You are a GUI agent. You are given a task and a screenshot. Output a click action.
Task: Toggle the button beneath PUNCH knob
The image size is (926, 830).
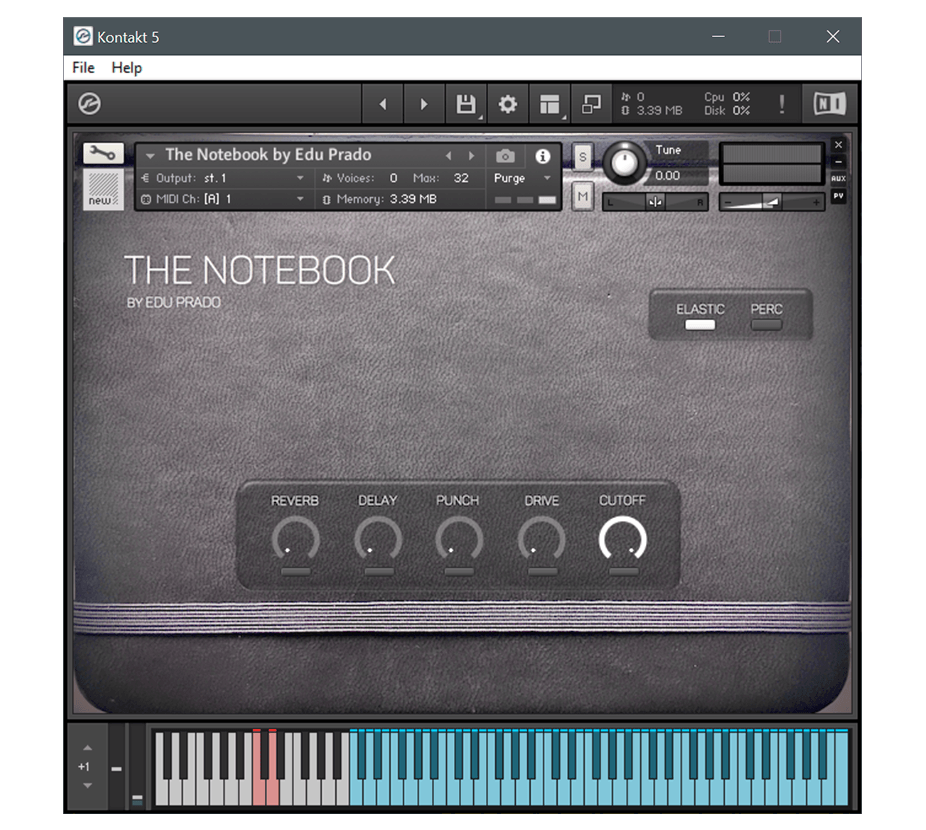click(459, 572)
